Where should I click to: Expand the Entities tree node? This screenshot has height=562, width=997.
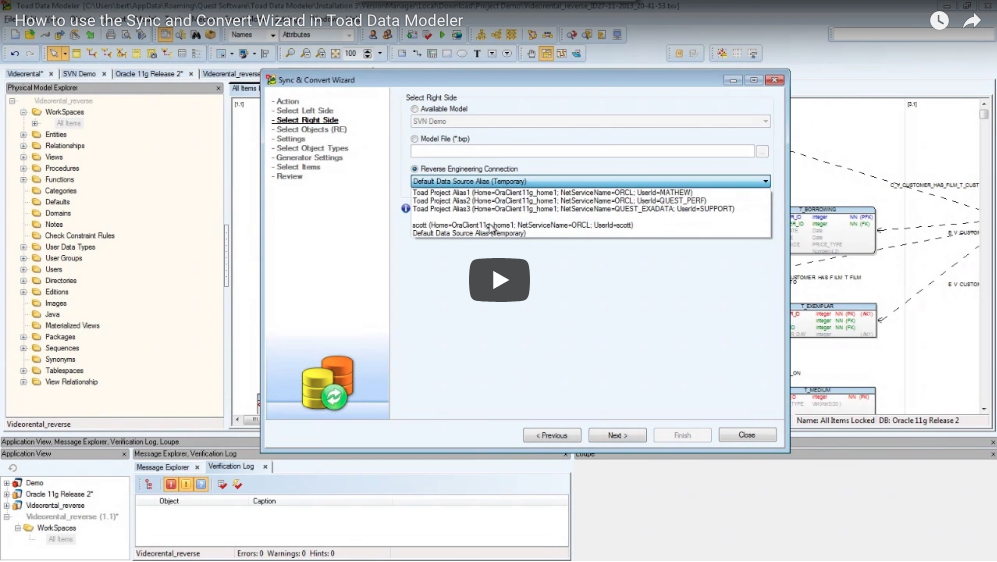[23, 134]
